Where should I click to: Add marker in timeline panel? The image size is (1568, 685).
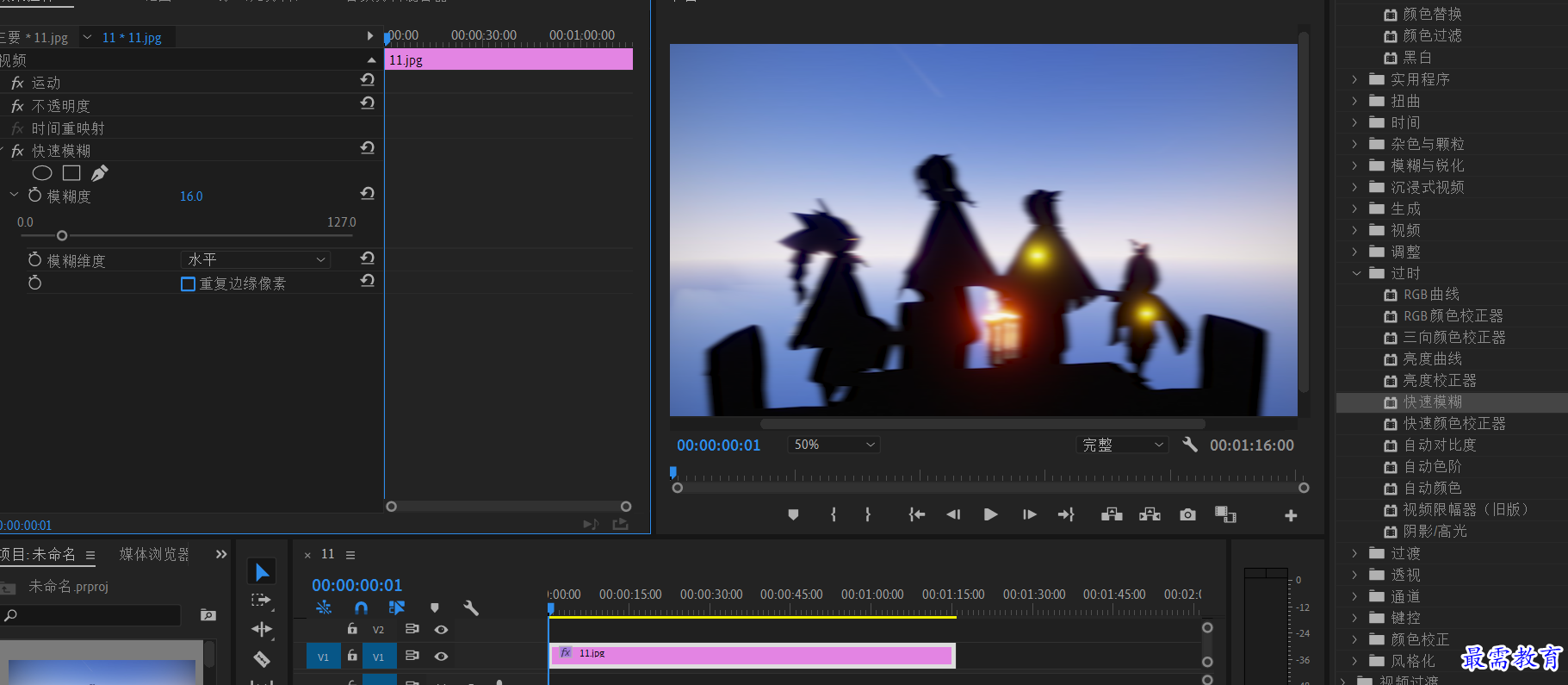pos(435,607)
